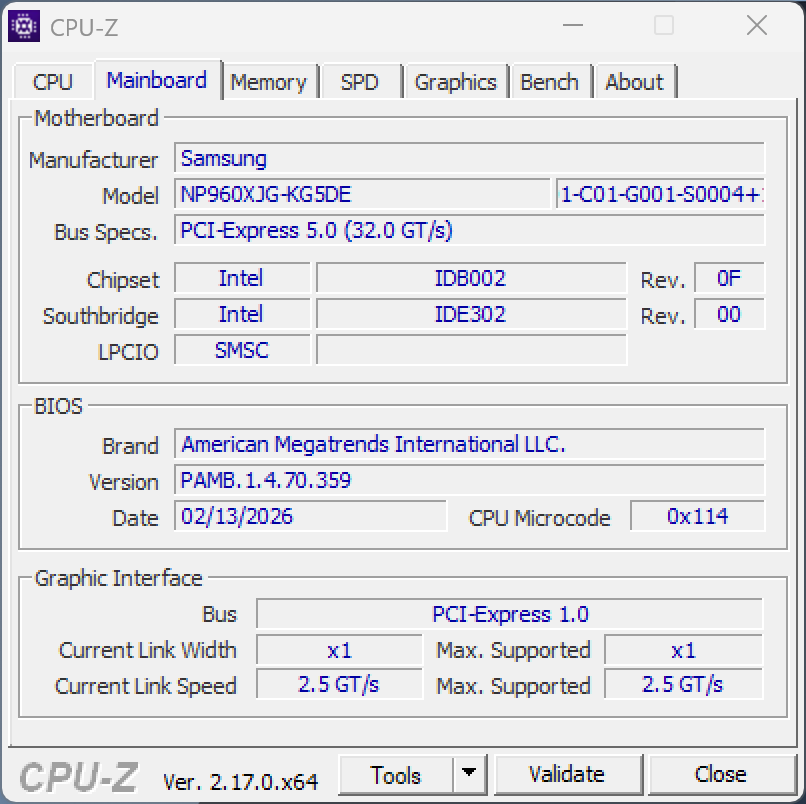The height and width of the screenshot is (804, 806).
Task: Click the Bus Specs PCI-Express 5.0 field
Action: point(469,230)
